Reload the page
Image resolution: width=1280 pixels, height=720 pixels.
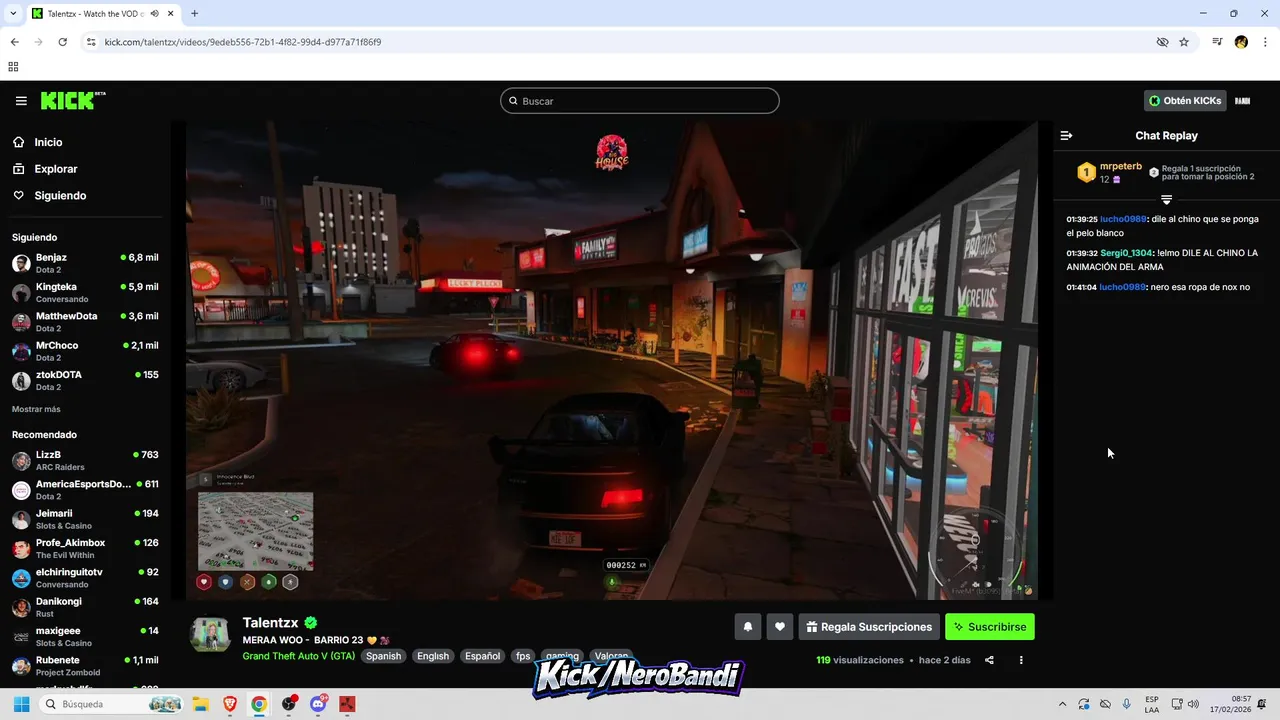point(62,42)
